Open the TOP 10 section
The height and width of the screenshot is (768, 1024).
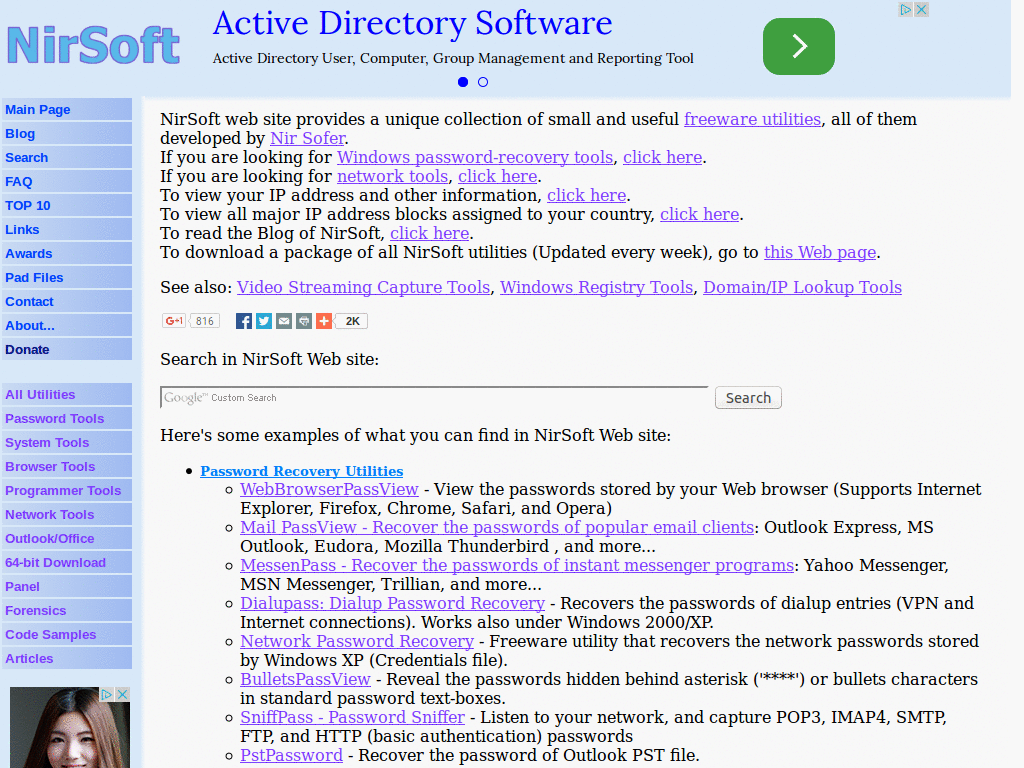(27, 205)
